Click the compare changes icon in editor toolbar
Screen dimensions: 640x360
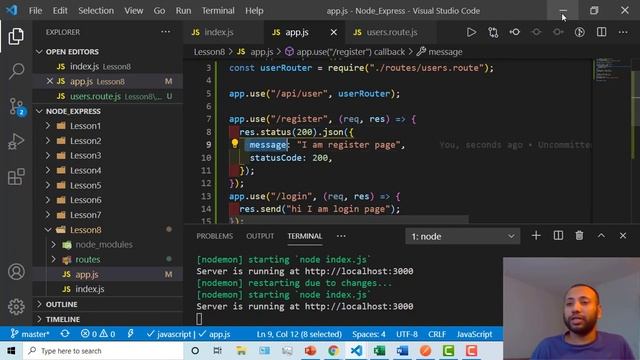[493, 32]
